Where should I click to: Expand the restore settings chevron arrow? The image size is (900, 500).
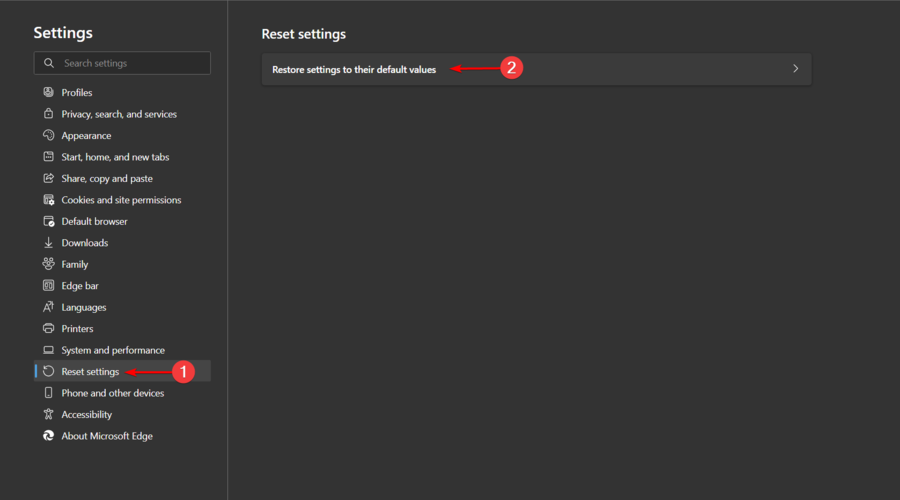pos(796,69)
